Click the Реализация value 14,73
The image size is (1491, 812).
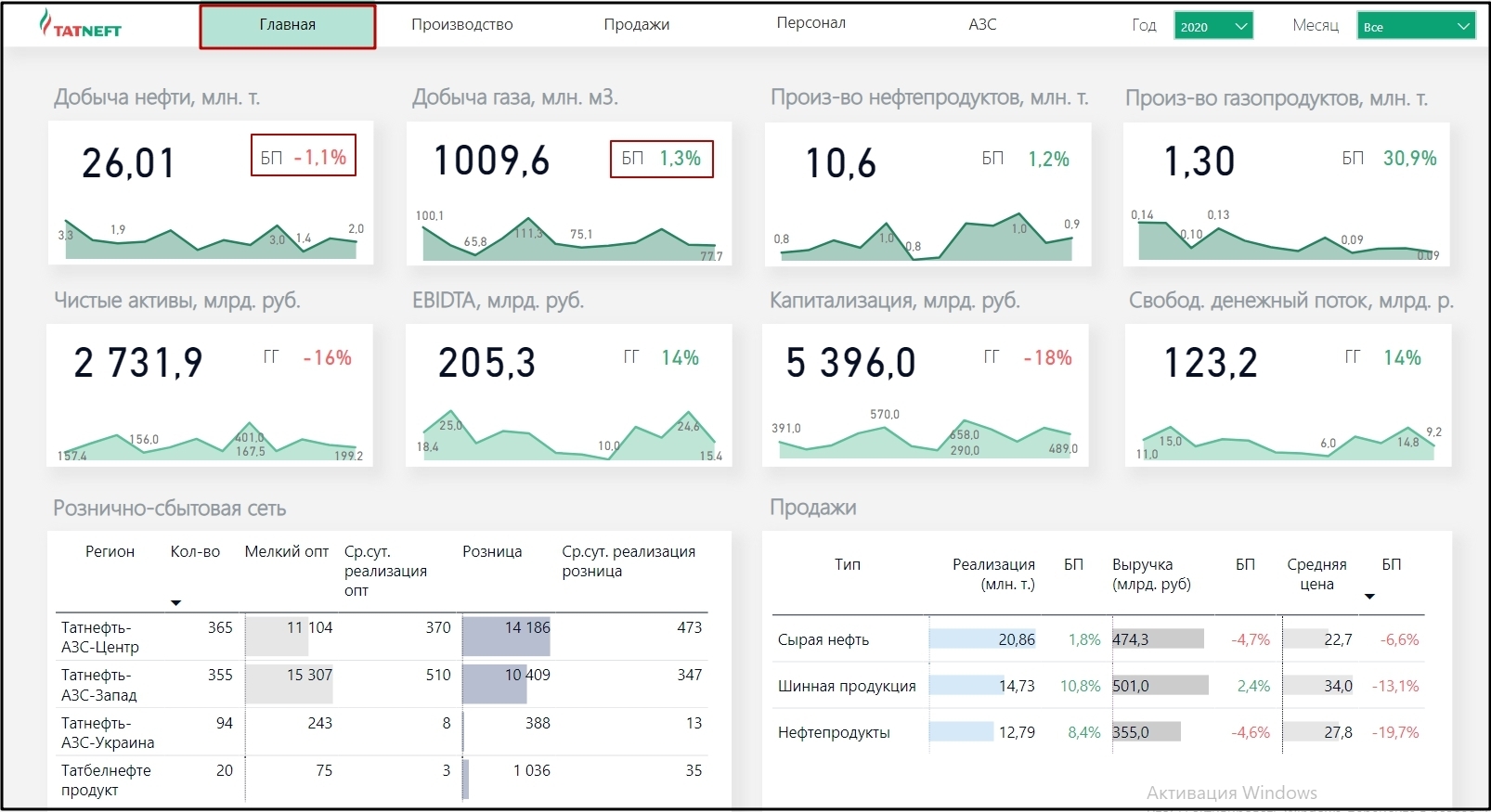(x=1017, y=686)
